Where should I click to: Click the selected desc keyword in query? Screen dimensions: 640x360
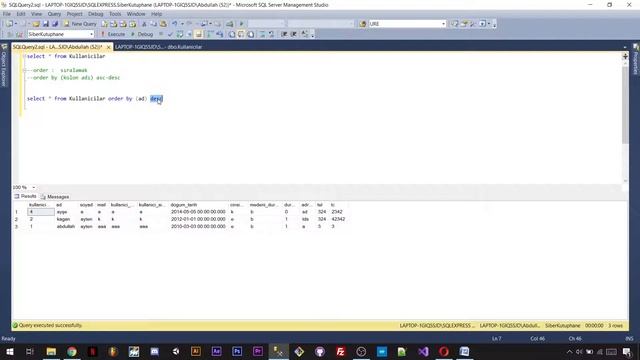pos(156,99)
